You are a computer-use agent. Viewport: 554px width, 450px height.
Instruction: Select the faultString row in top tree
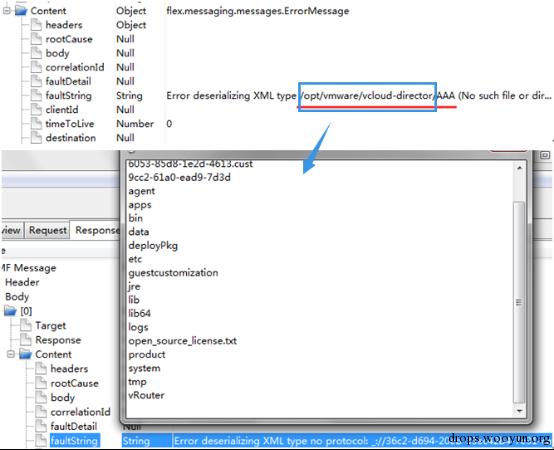pyautogui.click(x=277, y=95)
